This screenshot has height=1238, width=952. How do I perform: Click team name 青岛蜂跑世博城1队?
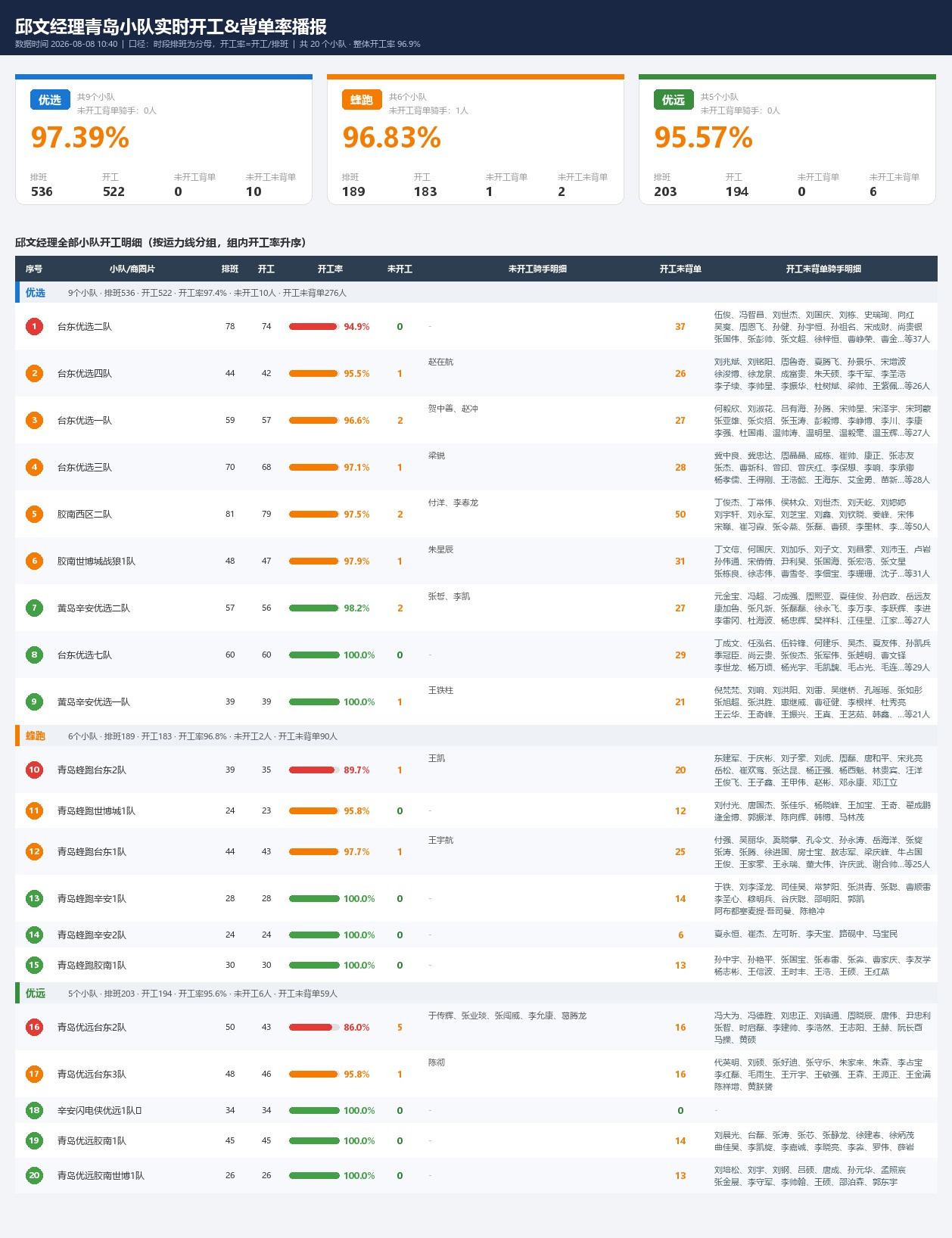click(x=96, y=810)
